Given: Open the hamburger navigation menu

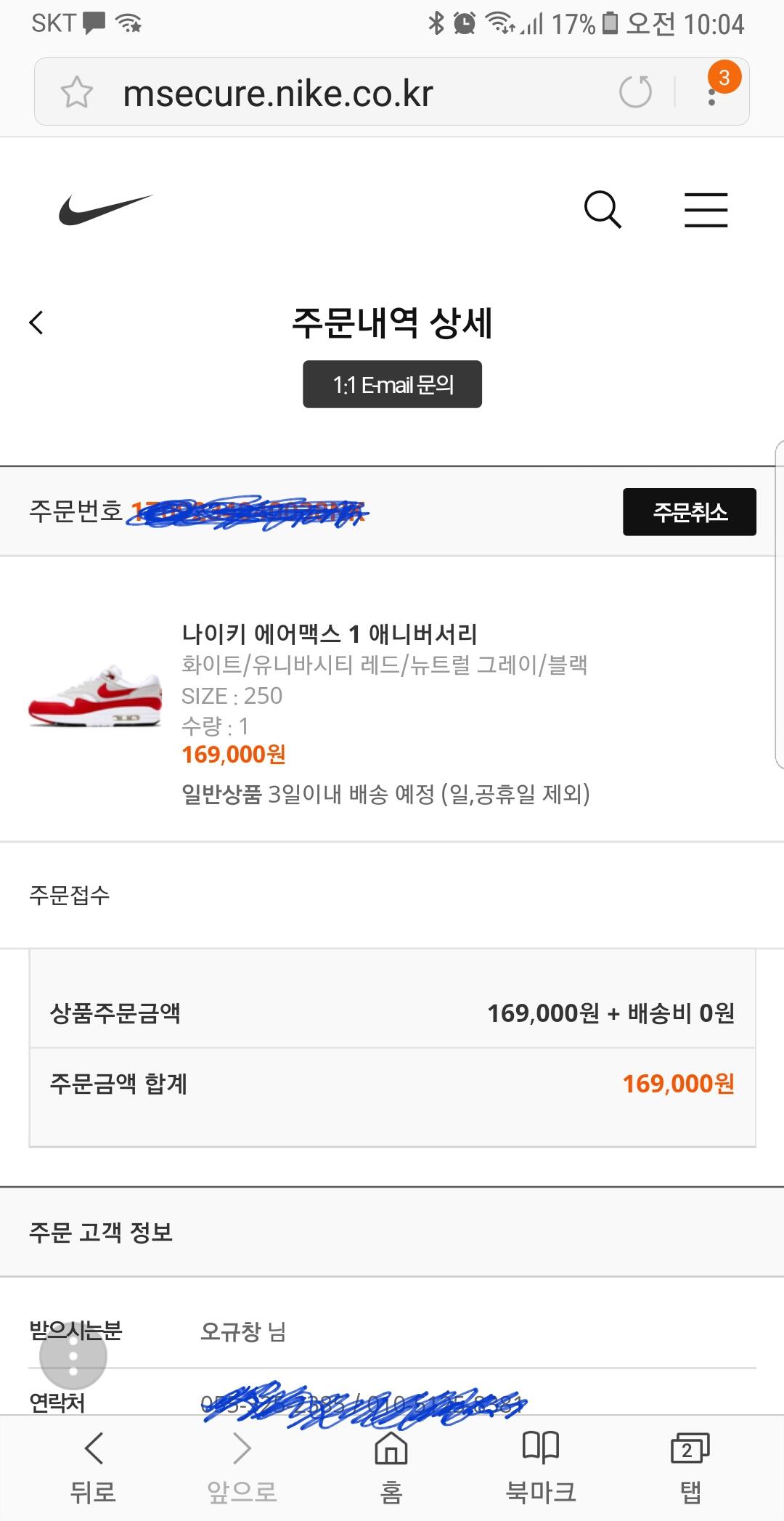Looking at the screenshot, I should tap(706, 210).
